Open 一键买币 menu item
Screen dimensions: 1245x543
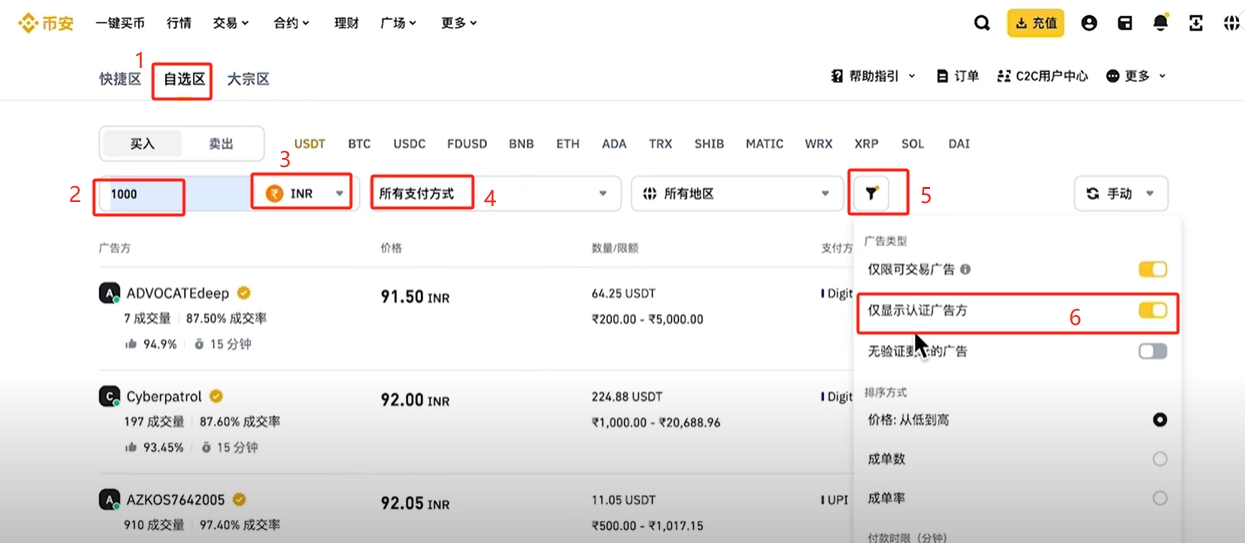(x=120, y=23)
